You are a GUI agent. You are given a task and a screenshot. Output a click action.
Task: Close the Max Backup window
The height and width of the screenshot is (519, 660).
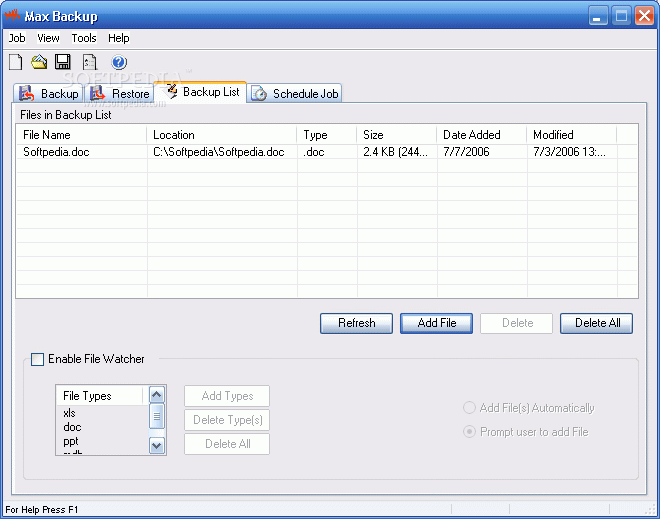644,16
